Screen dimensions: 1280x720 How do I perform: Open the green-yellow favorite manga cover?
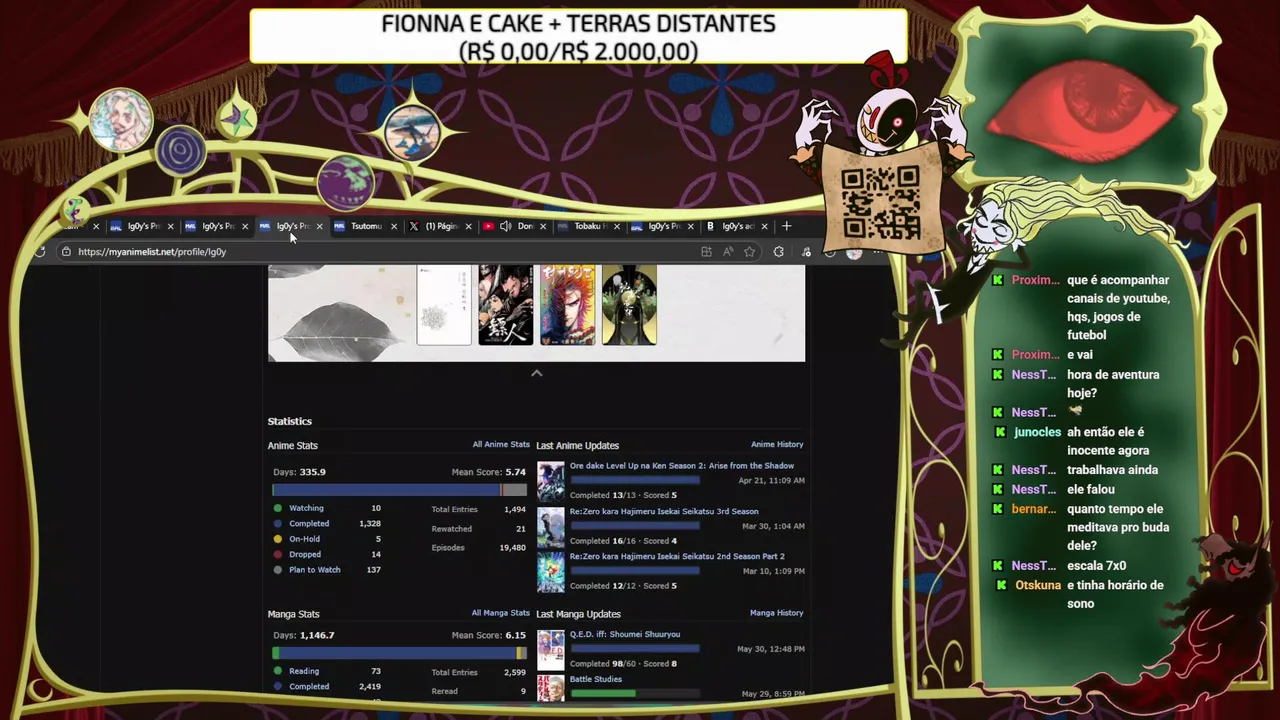(x=629, y=305)
